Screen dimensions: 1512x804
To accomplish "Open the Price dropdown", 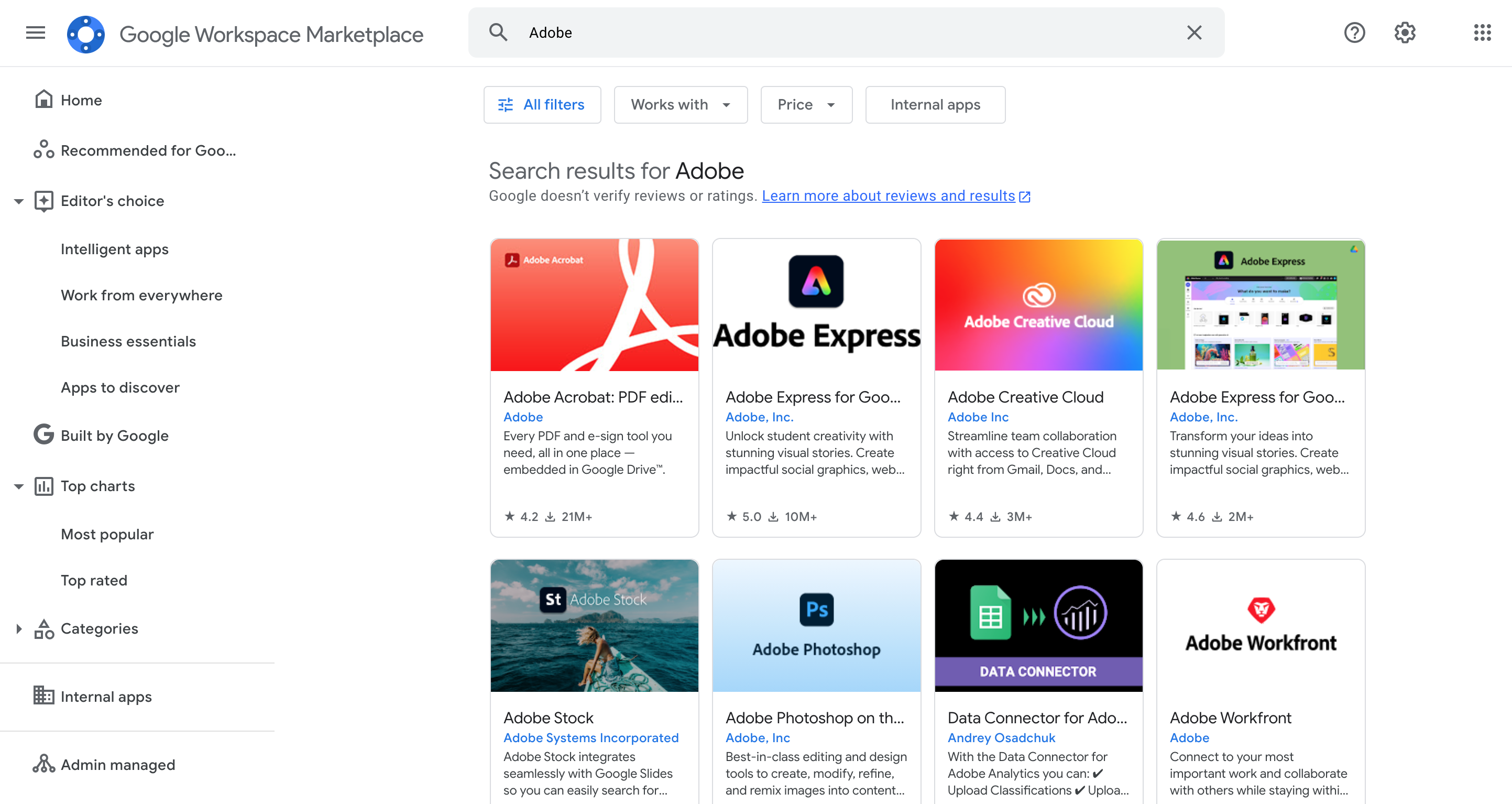I will click(x=806, y=104).
